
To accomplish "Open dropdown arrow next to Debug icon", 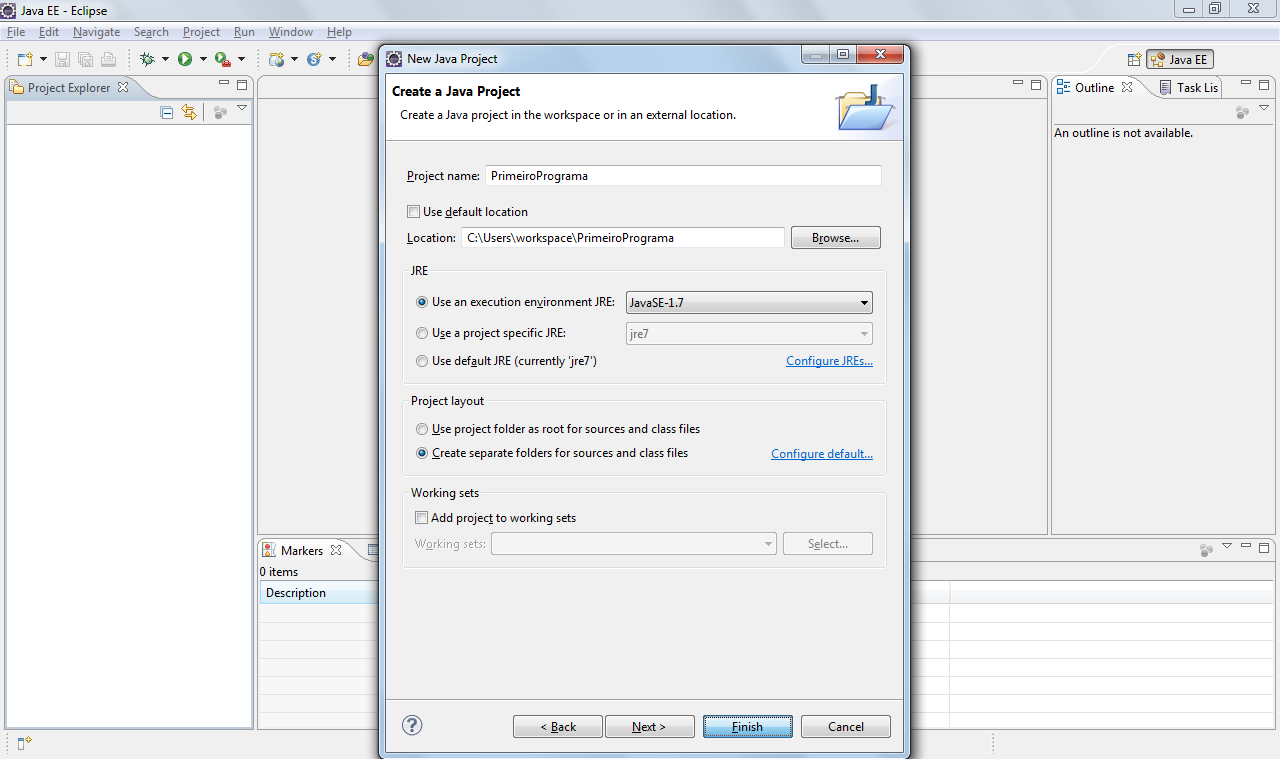I will (165, 59).
